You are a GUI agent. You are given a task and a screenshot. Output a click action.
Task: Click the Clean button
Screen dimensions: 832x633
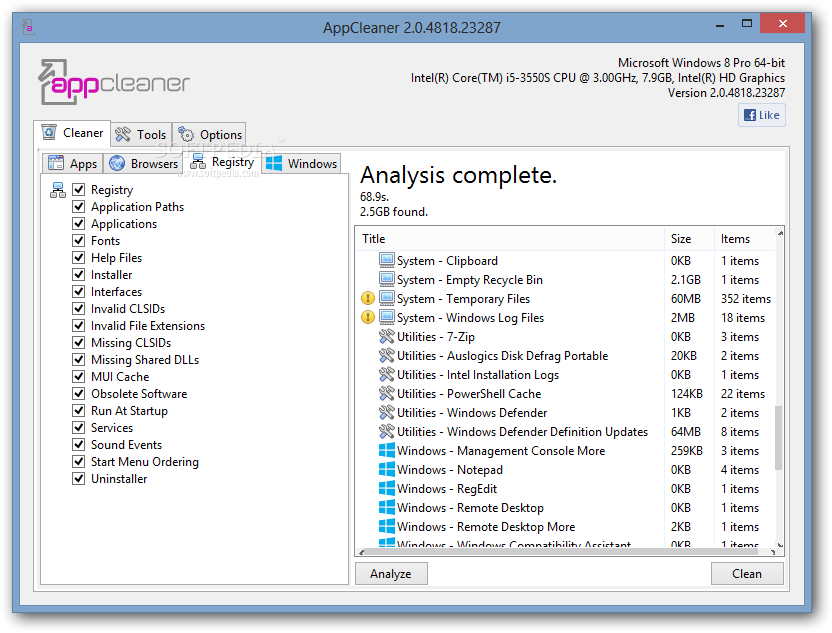747,574
